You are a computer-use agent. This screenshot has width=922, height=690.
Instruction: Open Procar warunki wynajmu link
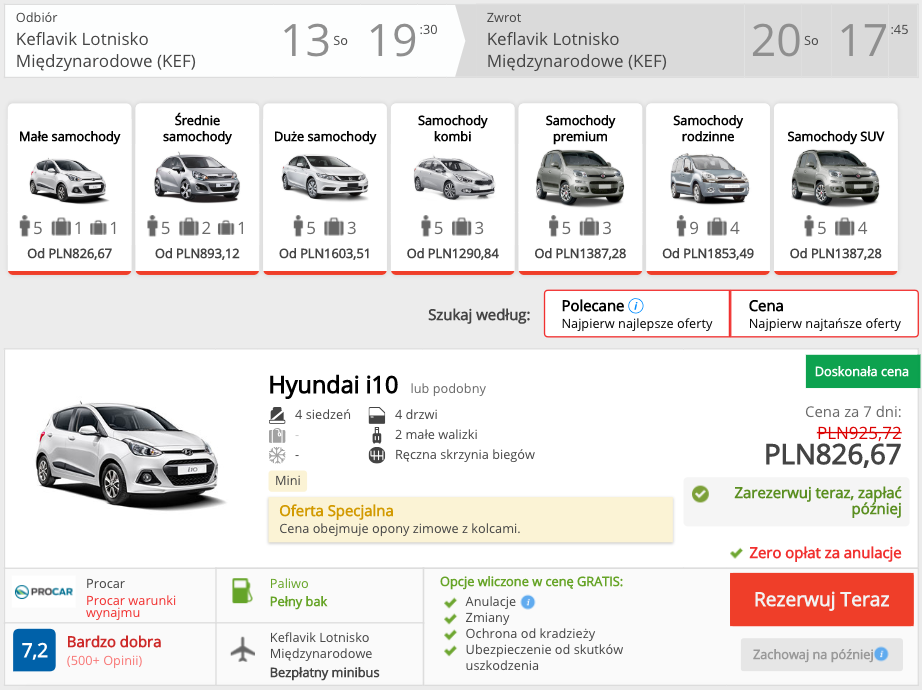tap(131, 606)
